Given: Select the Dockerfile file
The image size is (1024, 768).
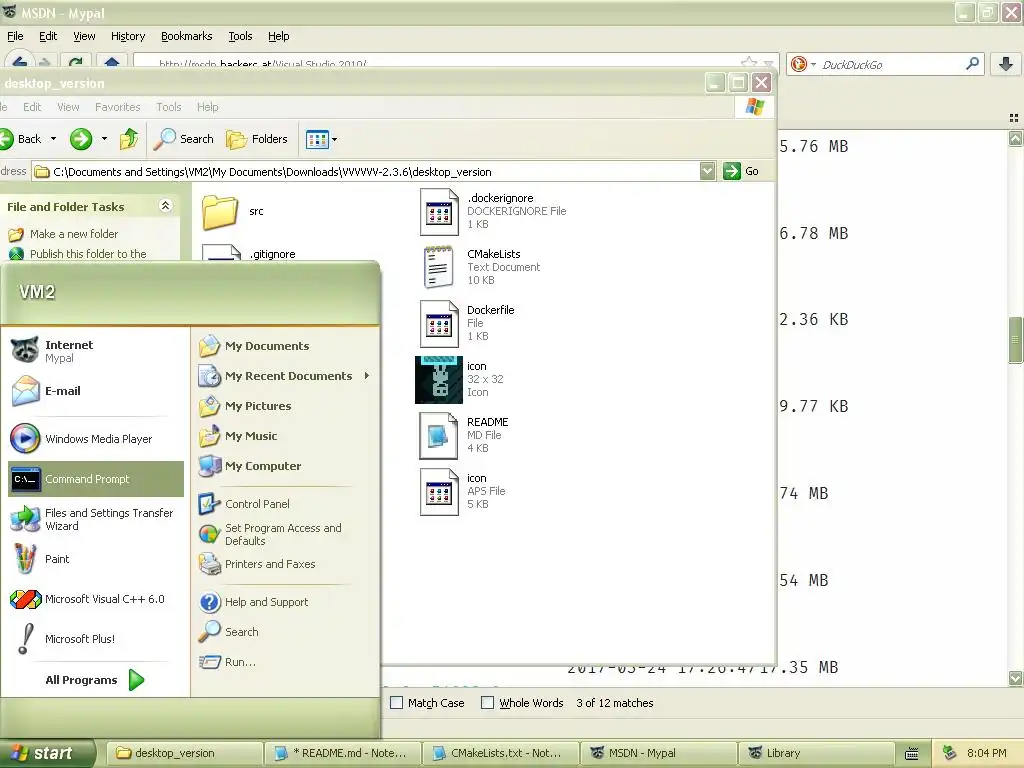Looking at the screenshot, I should (x=467, y=323).
